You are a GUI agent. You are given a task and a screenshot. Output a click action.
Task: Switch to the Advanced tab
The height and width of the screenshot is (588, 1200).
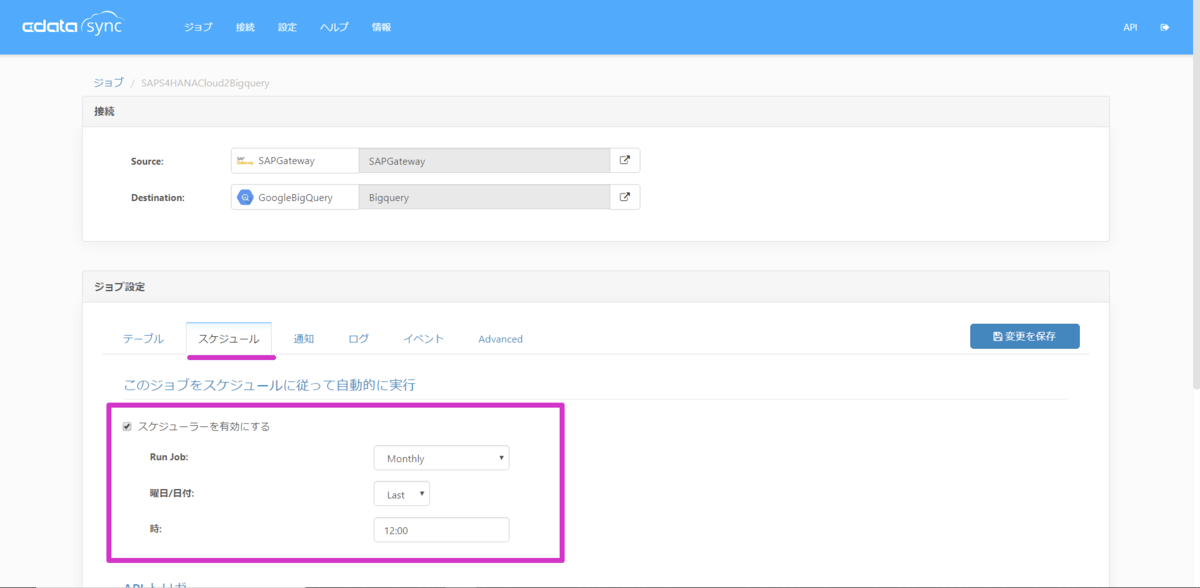[x=500, y=339]
